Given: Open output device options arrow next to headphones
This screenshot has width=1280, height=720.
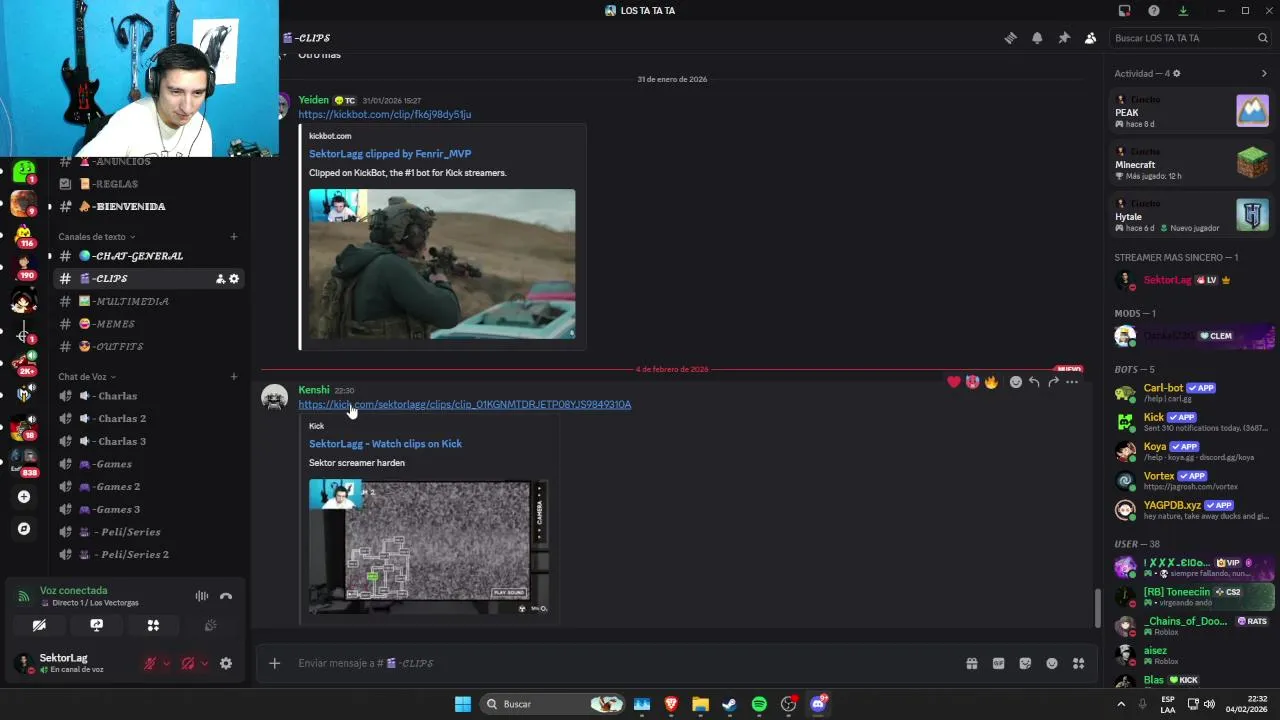Looking at the screenshot, I should [x=204, y=663].
